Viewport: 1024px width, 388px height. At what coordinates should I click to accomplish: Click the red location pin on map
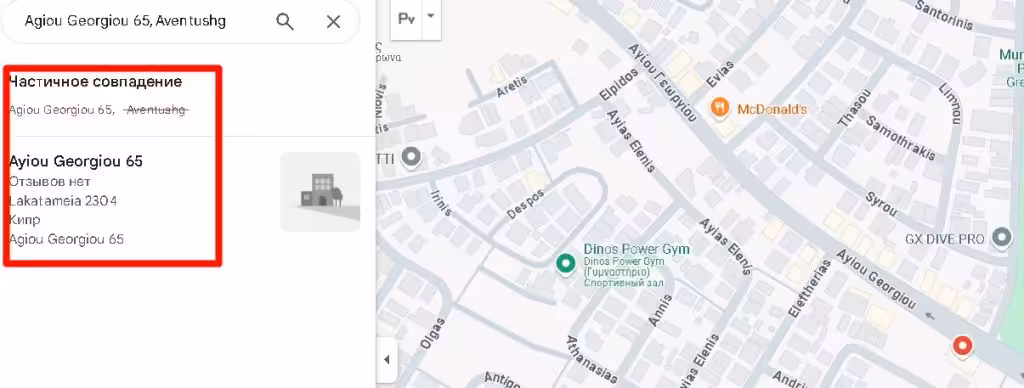(961, 345)
